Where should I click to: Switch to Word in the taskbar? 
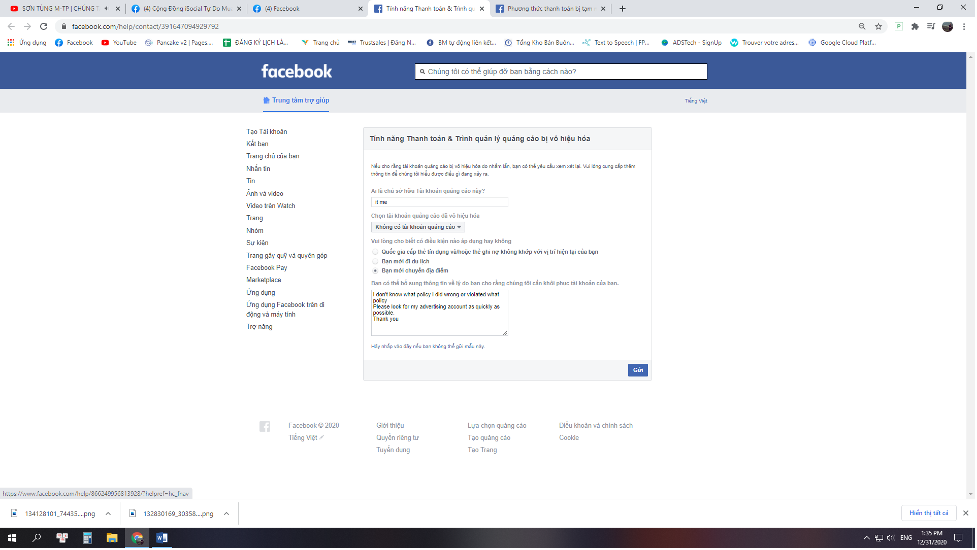click(x=162, y=538)
